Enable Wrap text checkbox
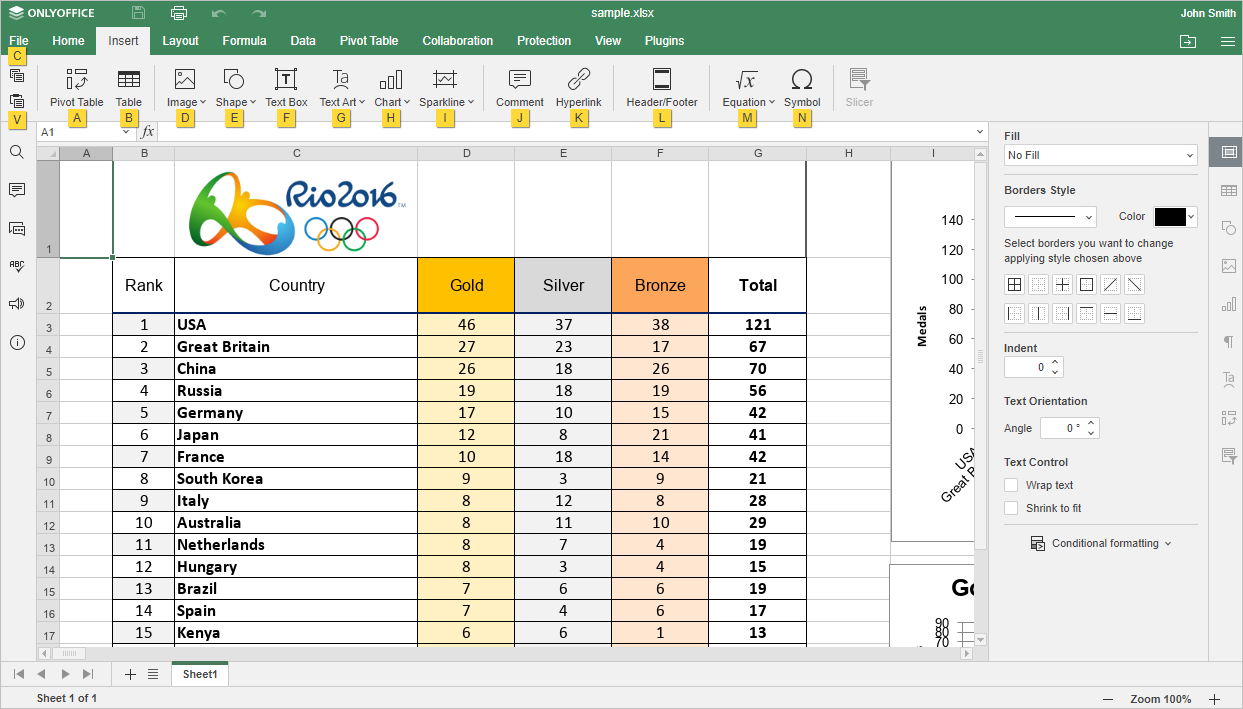This screenshot has height=709, width=1243. click(1011, 485)
